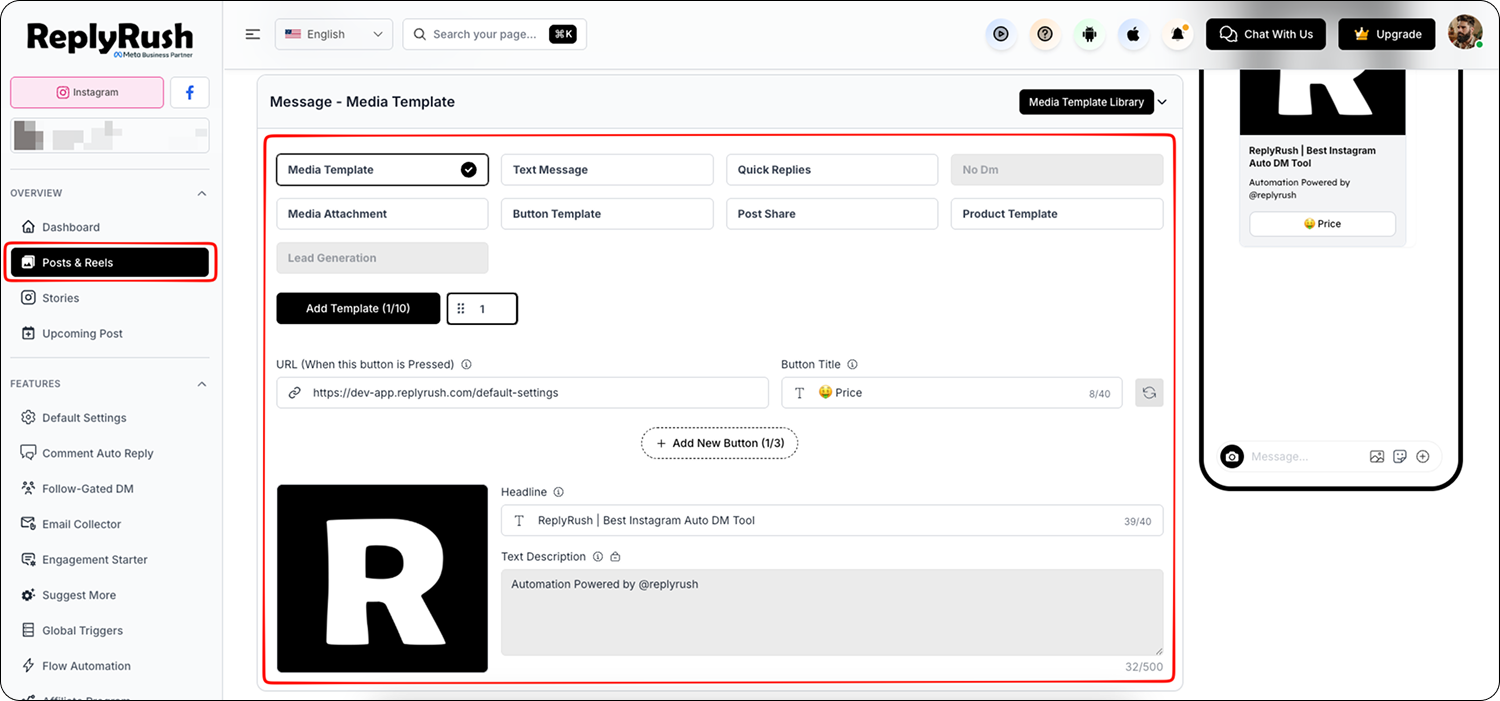The width and height of the screenshot is (1500, 701).
Task: Click the info icon next to Text Description
Action: 597,557
